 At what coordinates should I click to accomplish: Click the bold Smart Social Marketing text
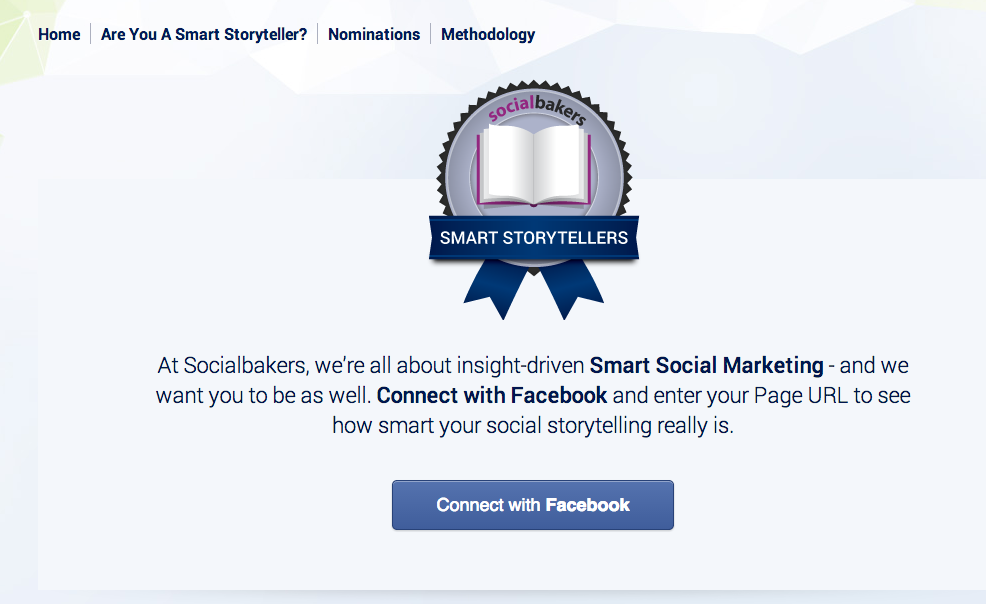click(x=706, y=365)
